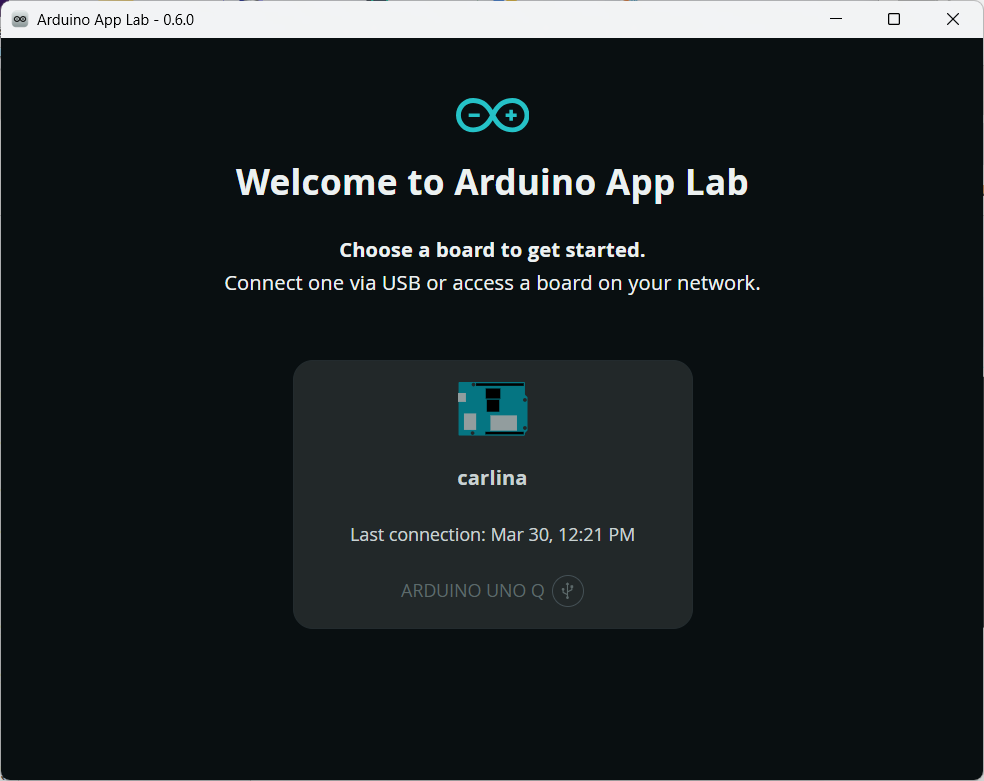Click the USB connection icon
Screen dimensions: 984x781
tap(568, 591)
